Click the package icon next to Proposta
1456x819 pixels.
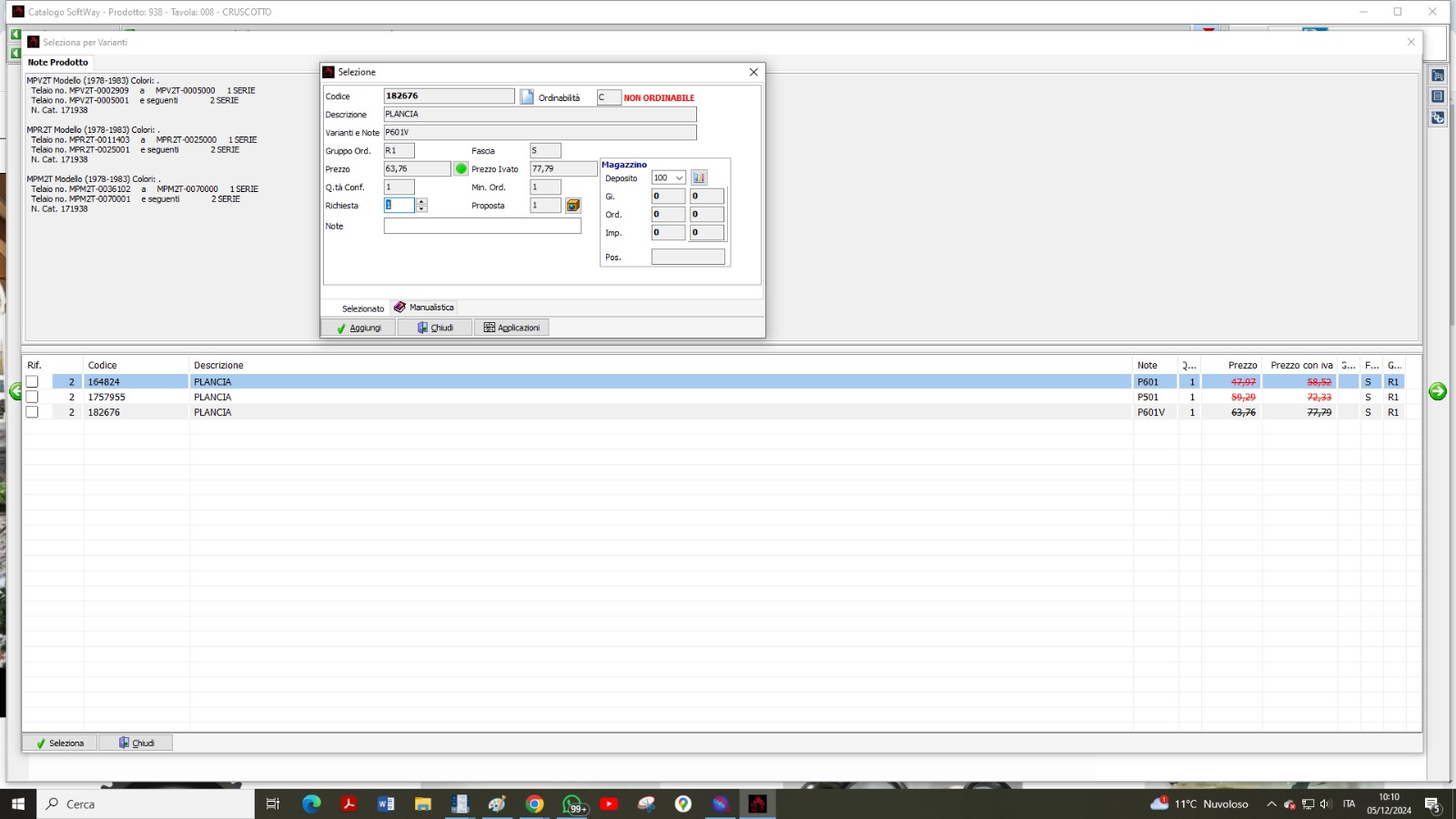pos(573,206)
